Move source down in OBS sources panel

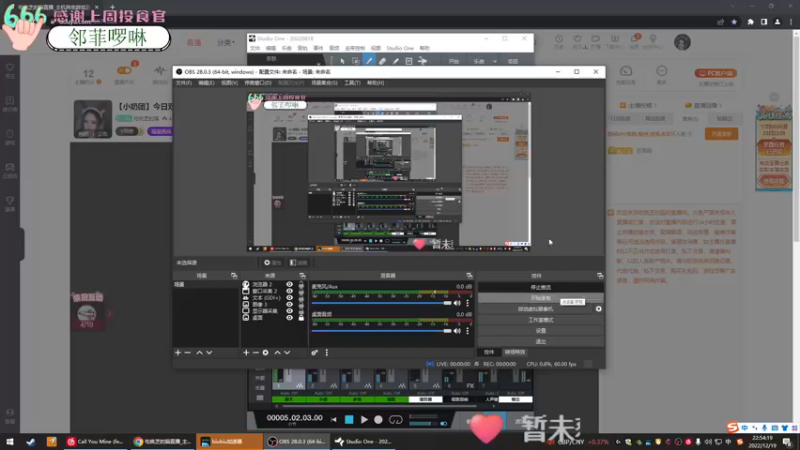point(287,353)
